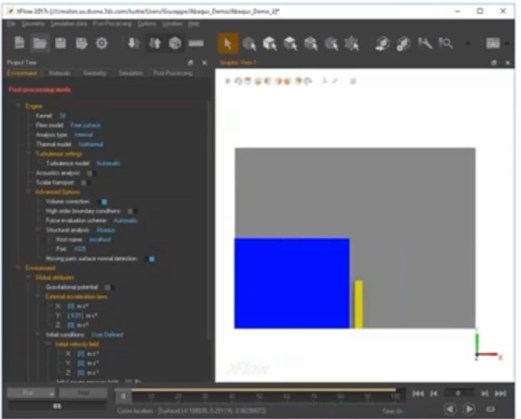The width and height of the screenshot is (521, 419).
Task: Toggle Moving parts surface normal detection
Action: [x=152, y=259]
